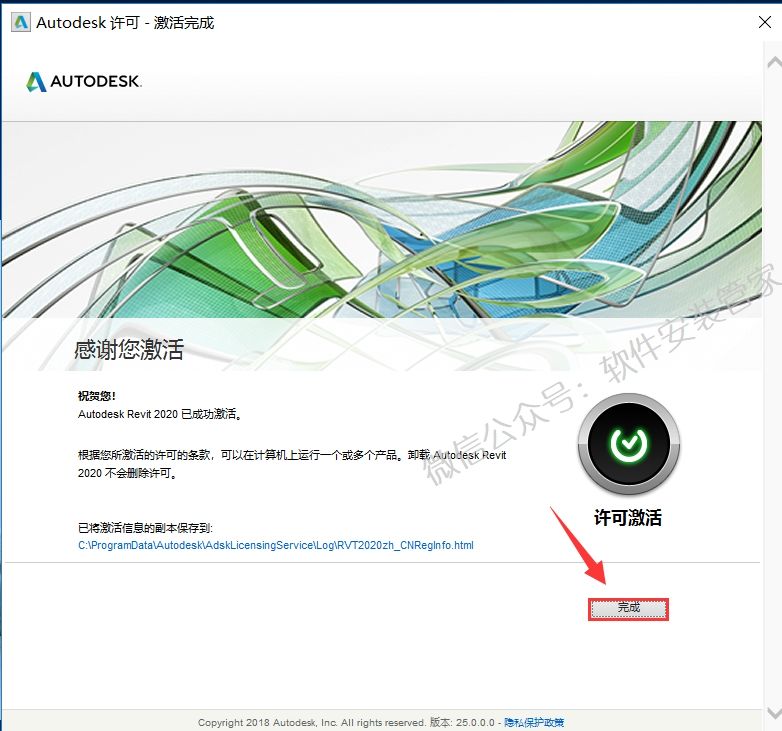Close the Autodesk license window
The image size is (782, 731).
point(762,23)
